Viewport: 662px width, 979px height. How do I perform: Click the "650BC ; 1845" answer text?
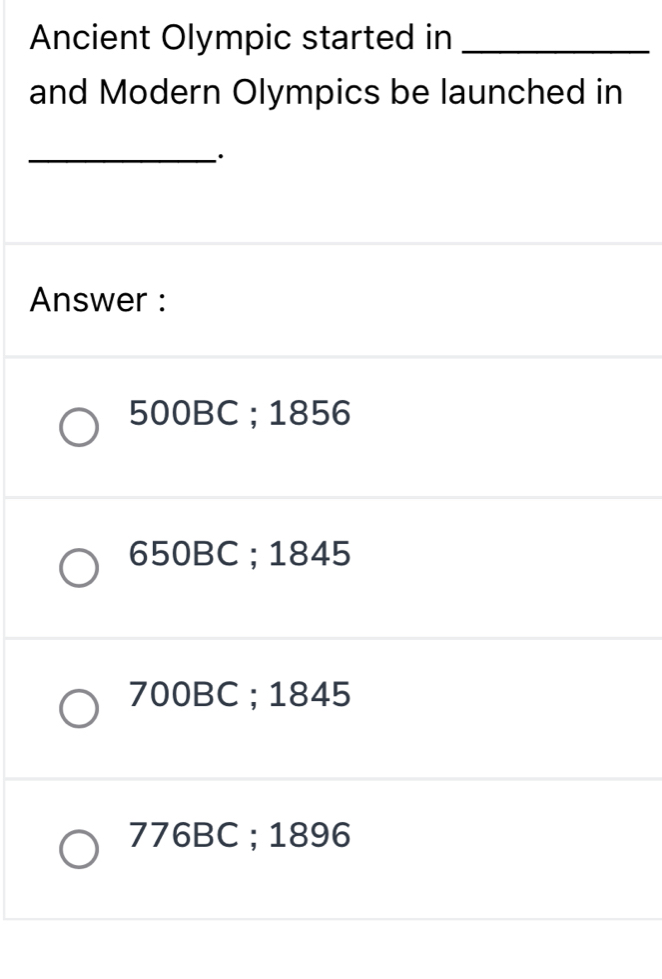tap(240, 553)
